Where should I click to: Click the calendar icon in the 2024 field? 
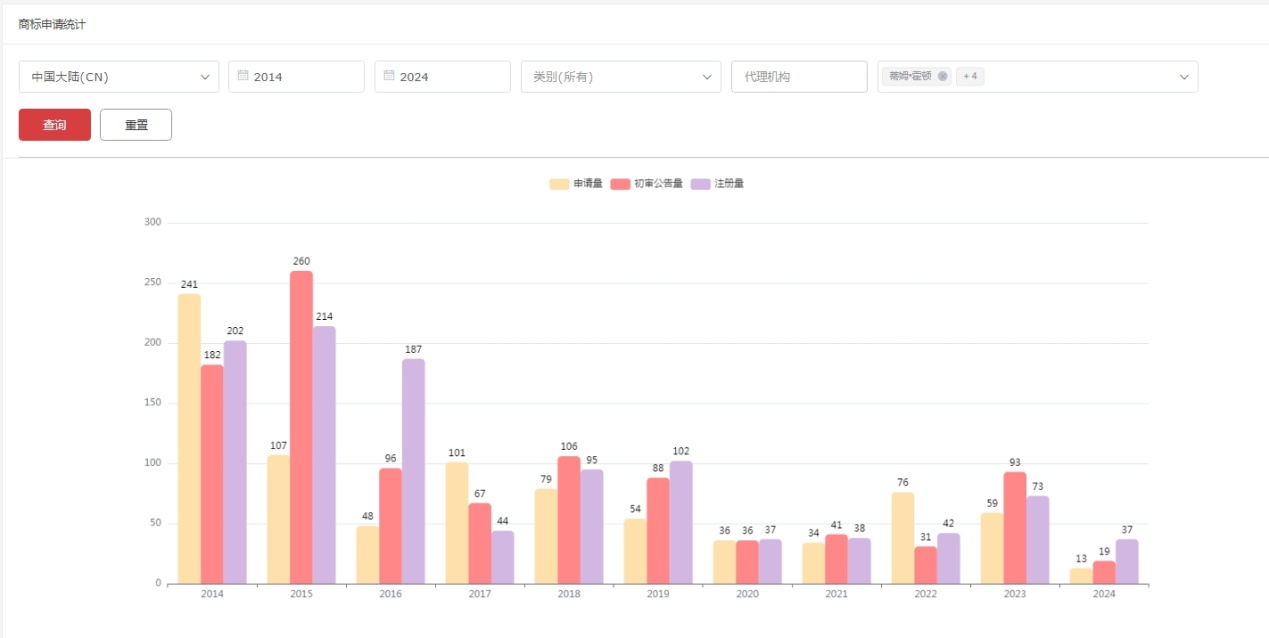[388, 76]
